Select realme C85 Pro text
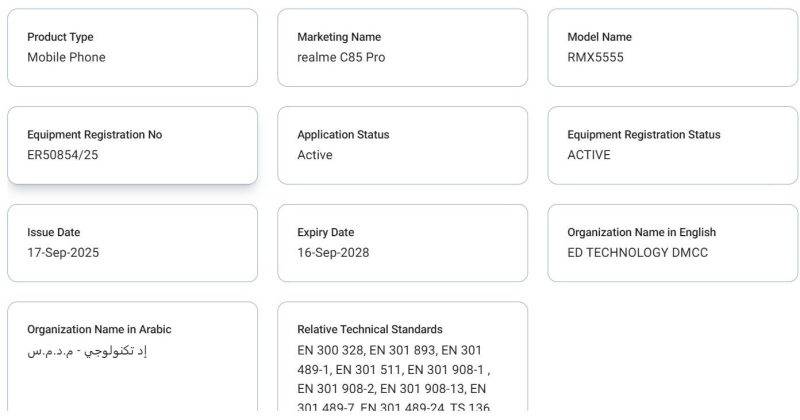Screen dimensions: 800x420 (341, 57)
